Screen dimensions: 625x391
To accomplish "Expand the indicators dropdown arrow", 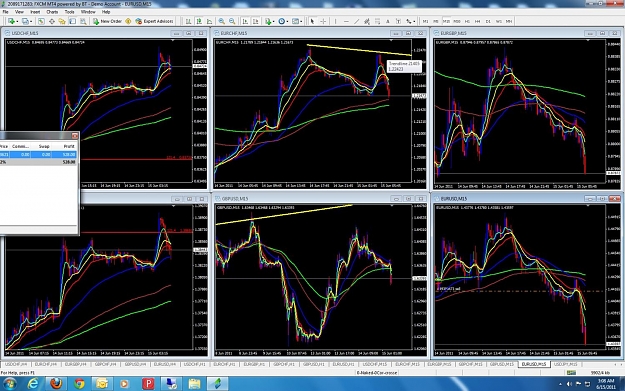I will coord(273,22).
